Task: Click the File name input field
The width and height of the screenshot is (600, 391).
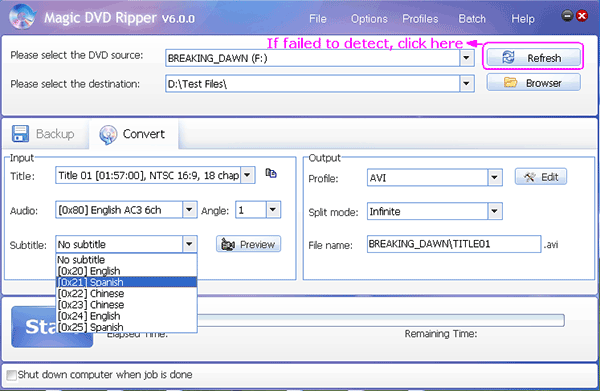Action: coord(454,244)
